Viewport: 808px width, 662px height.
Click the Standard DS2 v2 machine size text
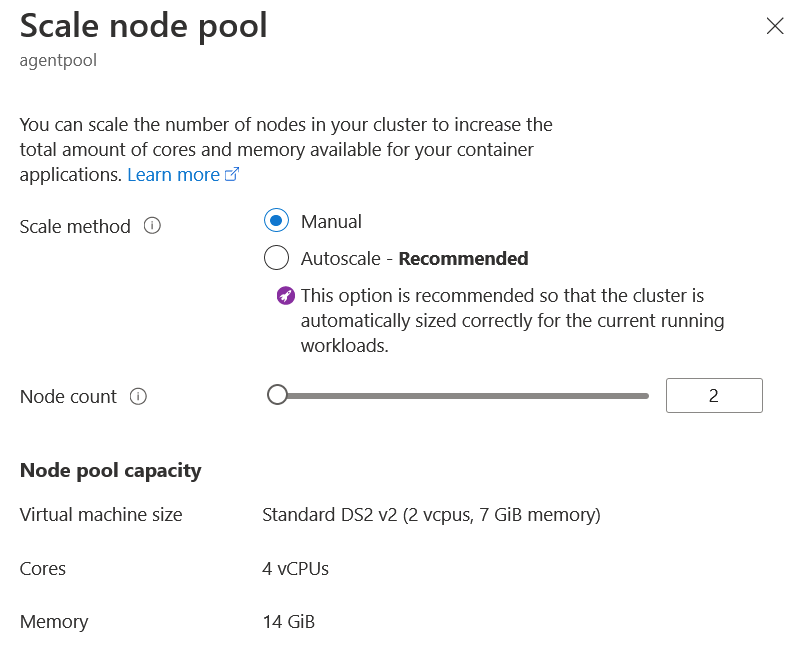431,516
